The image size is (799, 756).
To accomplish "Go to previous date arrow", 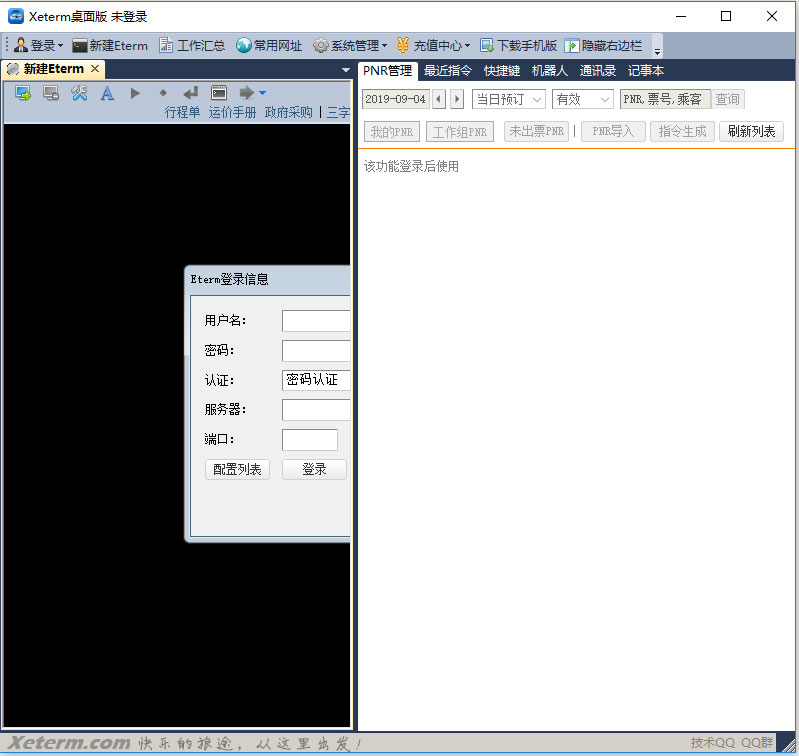I will pyautogui.click(x=439, y=99).
